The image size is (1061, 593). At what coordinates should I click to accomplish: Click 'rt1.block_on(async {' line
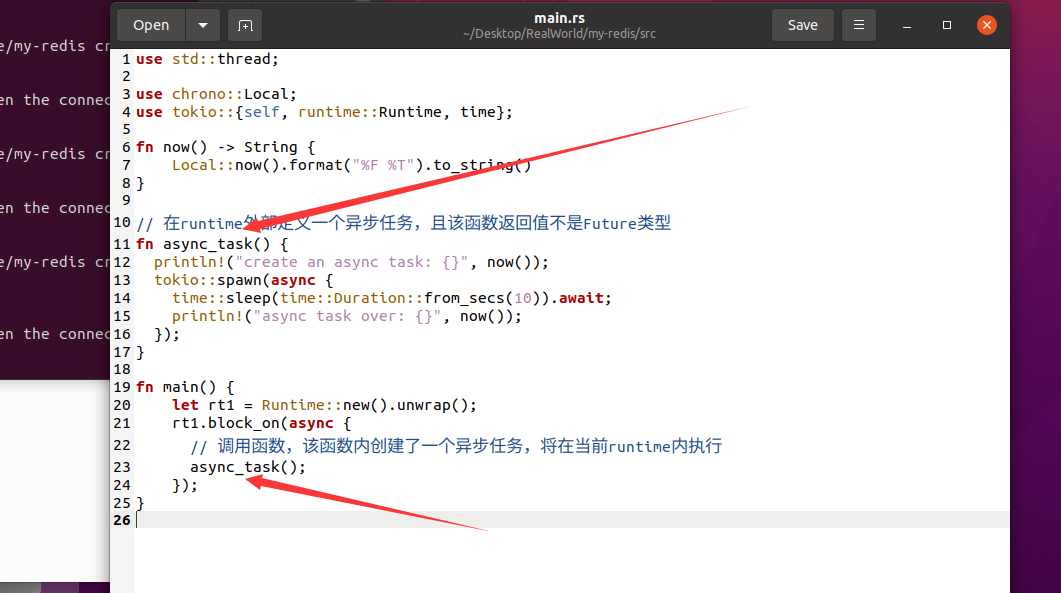pyautogui.click(x=262, y=423)
